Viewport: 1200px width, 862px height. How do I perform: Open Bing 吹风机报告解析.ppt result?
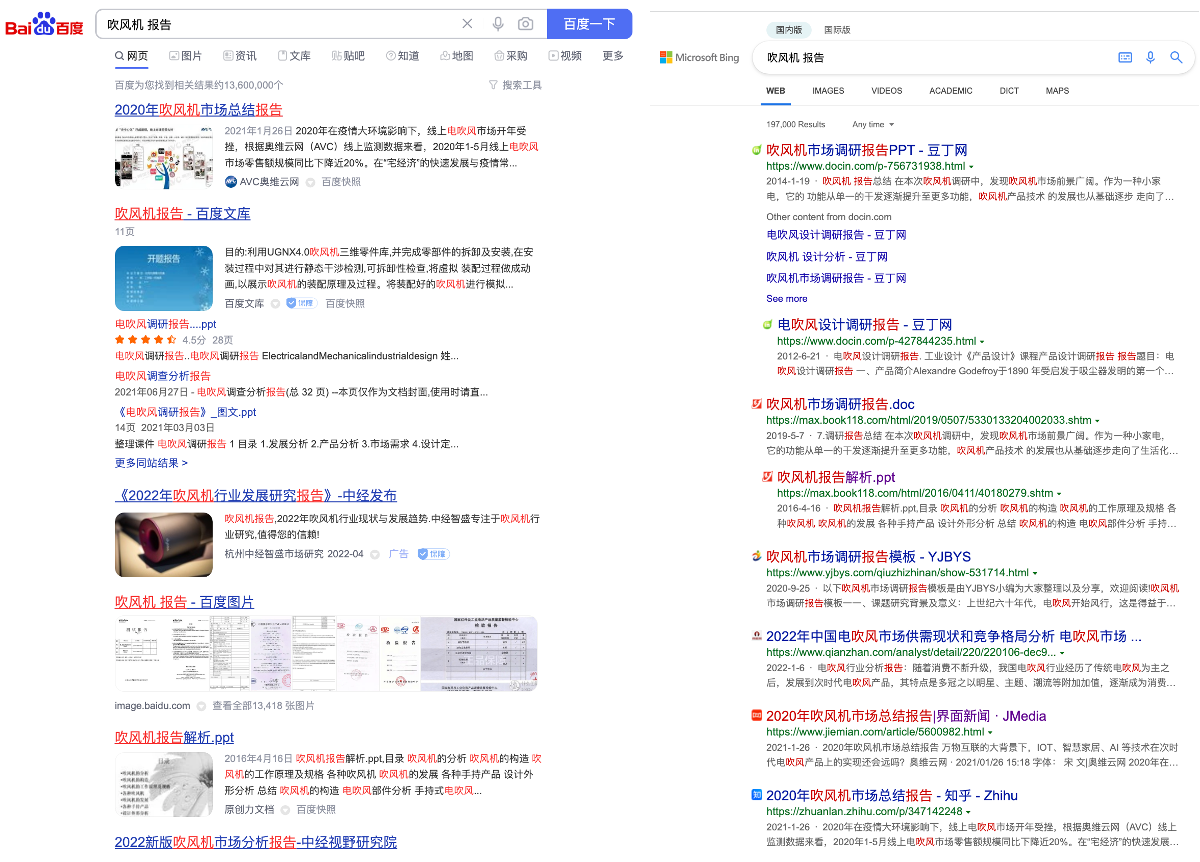pyautogui.click(x=836, y=477)
